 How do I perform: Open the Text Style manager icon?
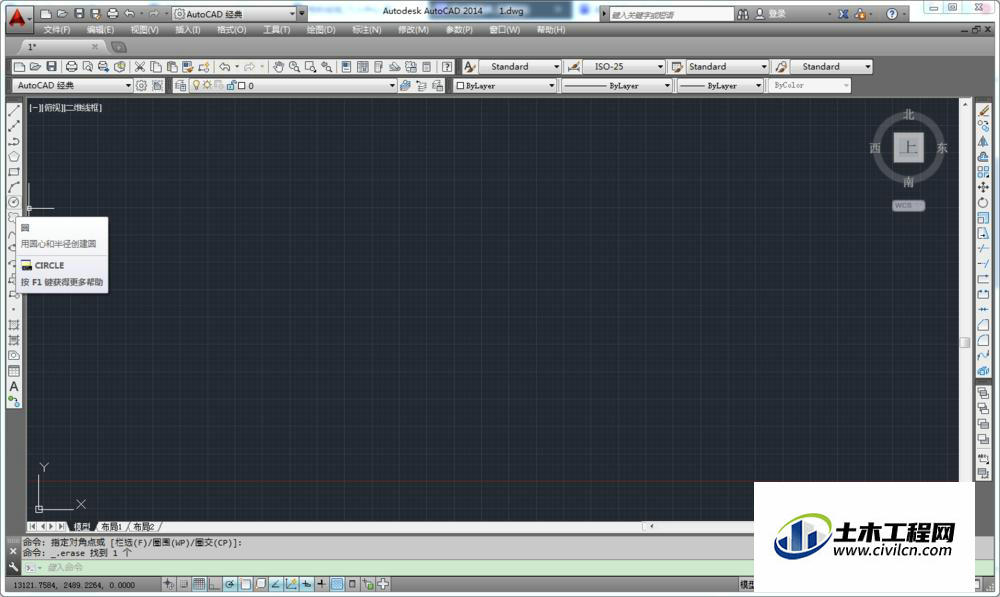pyautogui.click(x=469, y=66)
